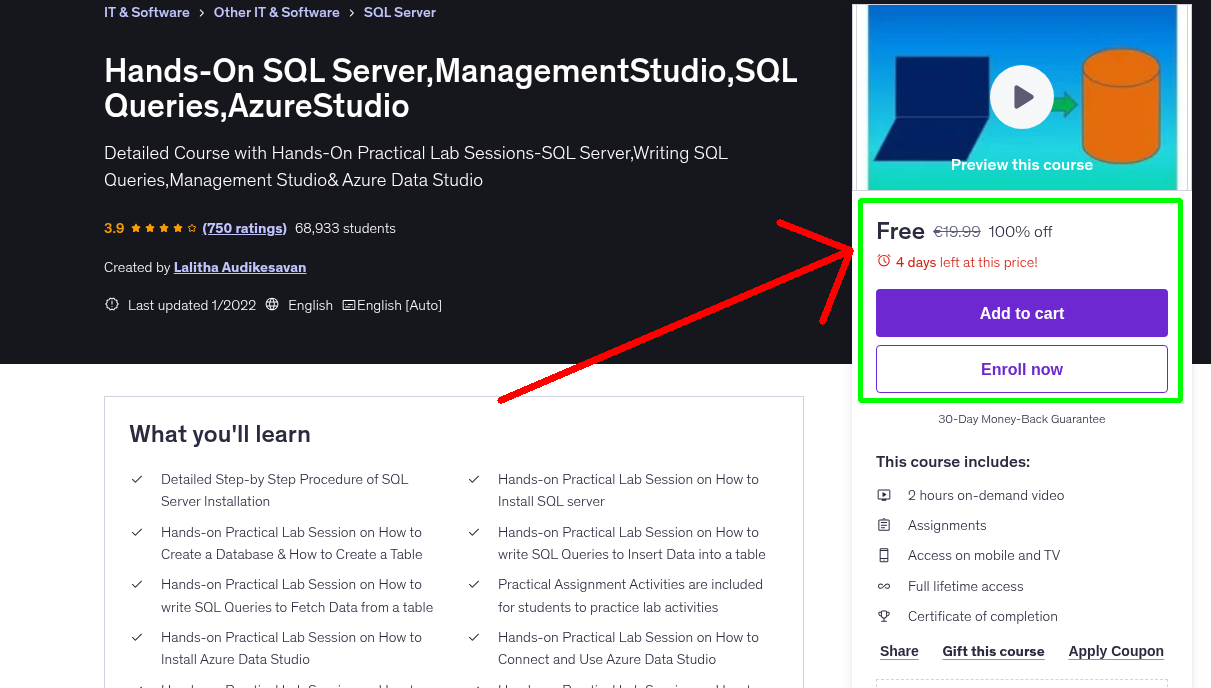
Task: Click checkmark beside Insert Data into a table
Action: [x=474, y=533]
